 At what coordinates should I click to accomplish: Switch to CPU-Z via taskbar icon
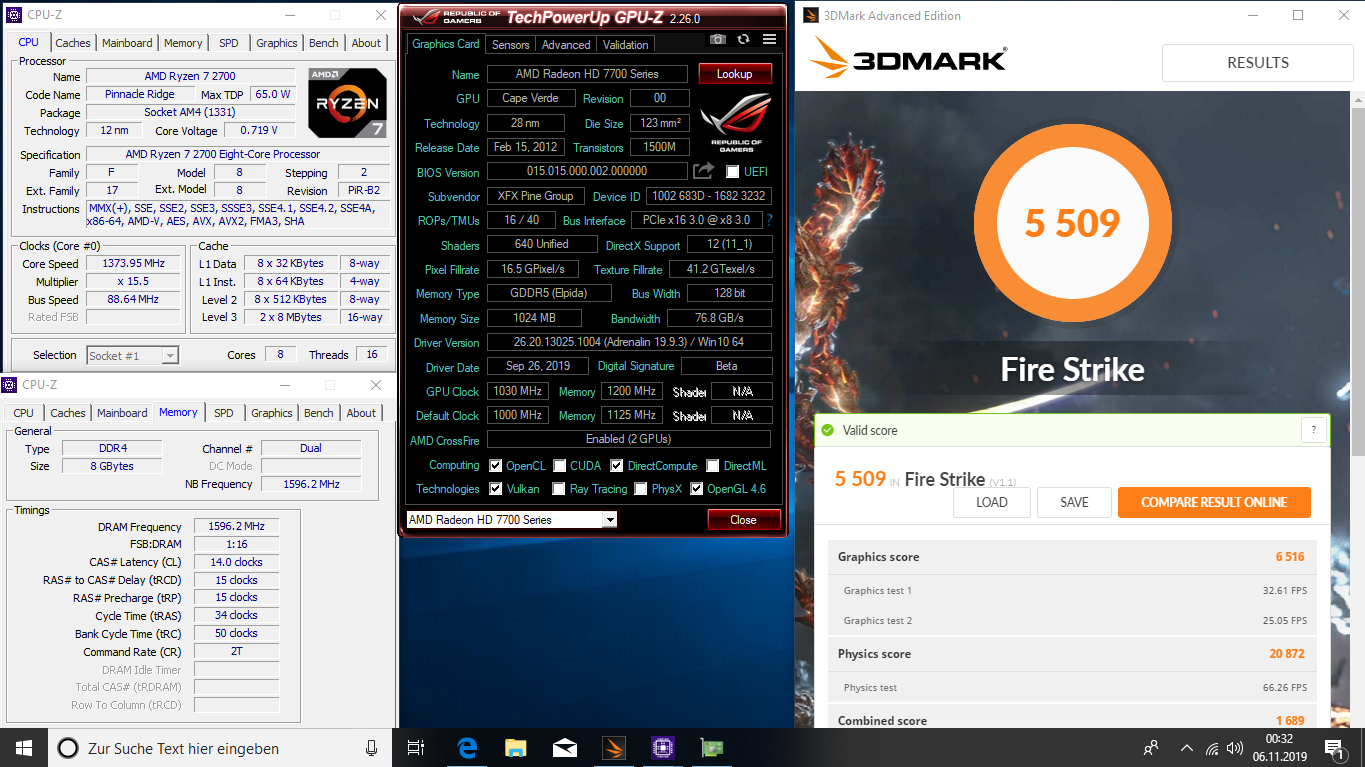662,747
